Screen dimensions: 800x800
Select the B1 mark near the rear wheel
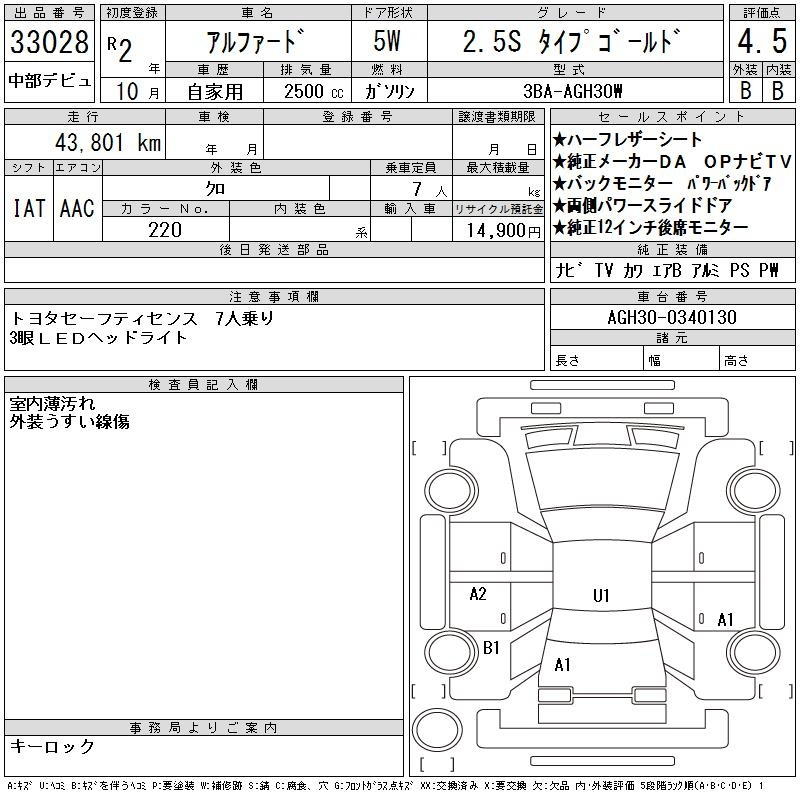(491, 648)
